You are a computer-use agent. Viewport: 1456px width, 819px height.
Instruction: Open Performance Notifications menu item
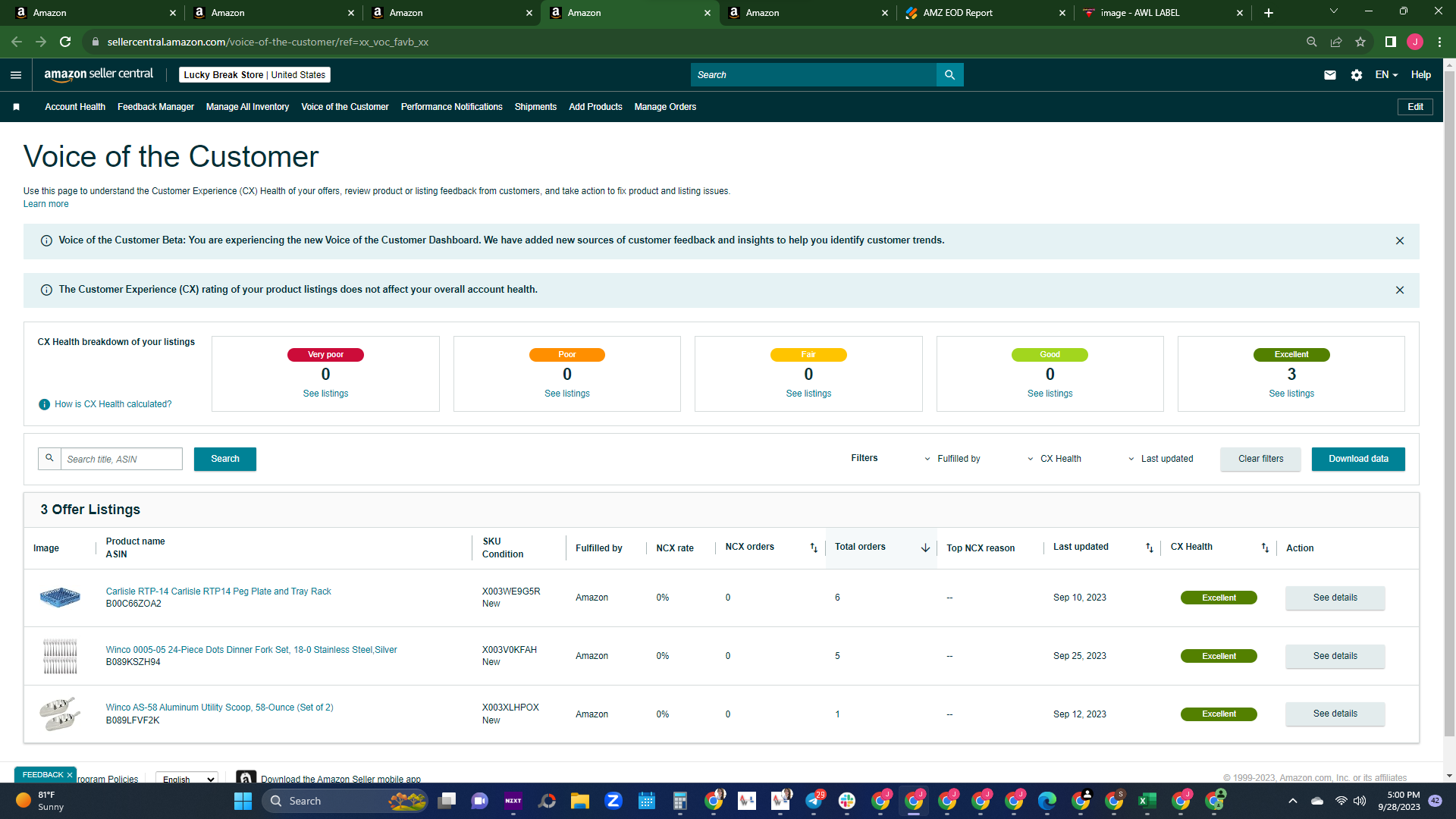452,107
